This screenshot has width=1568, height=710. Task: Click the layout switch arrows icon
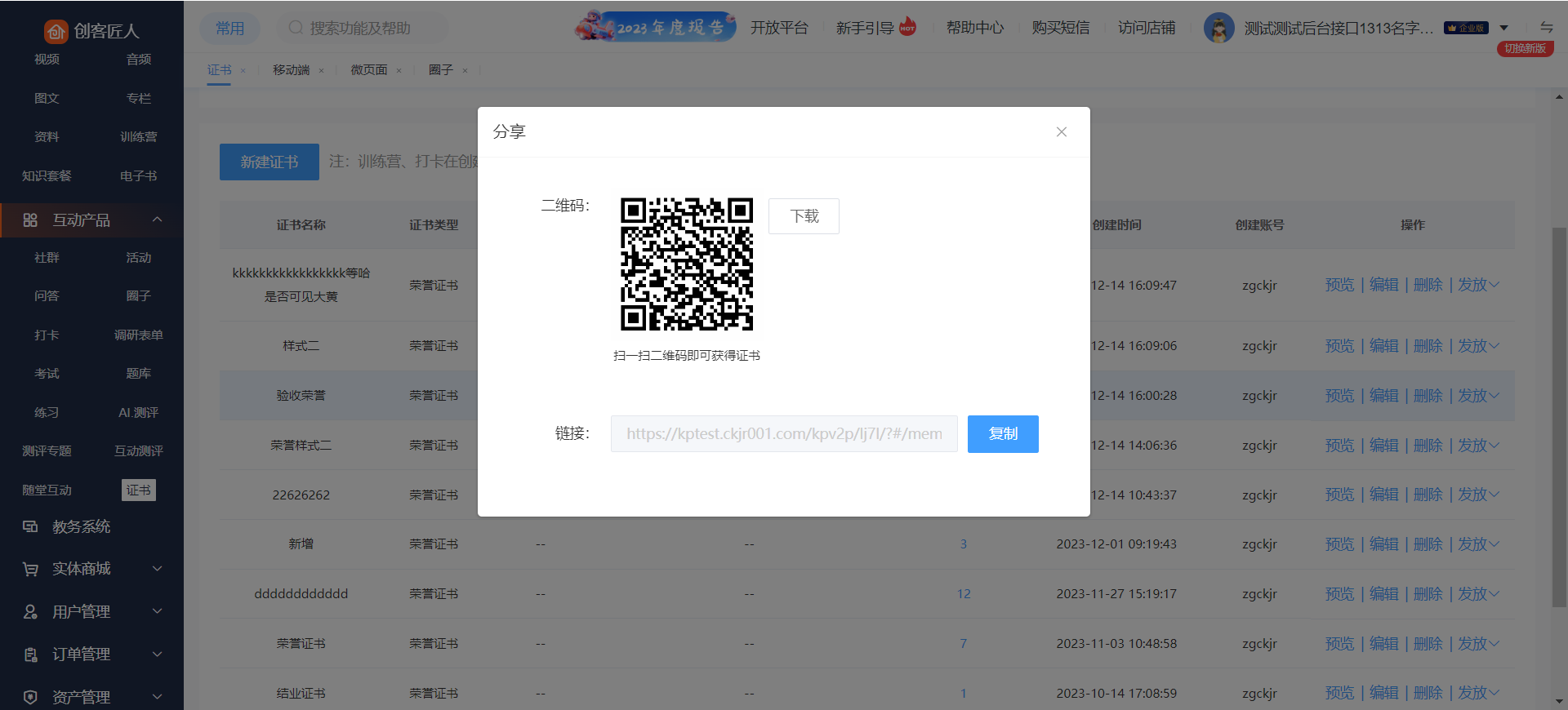(x=1546, y=27)
